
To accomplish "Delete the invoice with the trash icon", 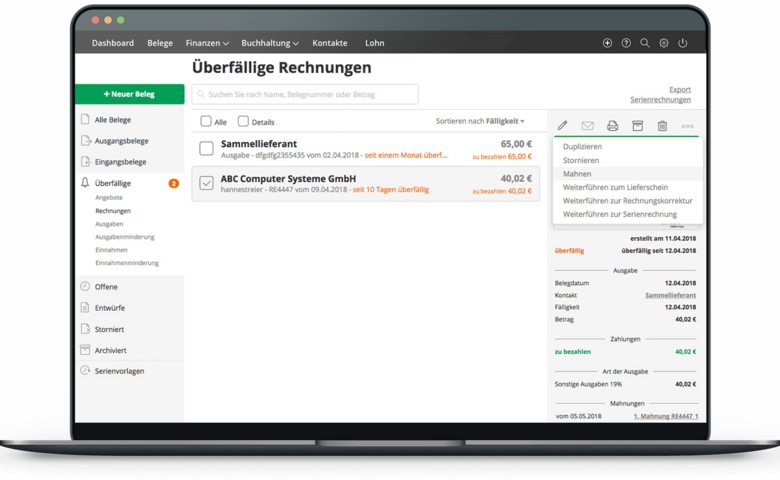I will tap(662, 126).
